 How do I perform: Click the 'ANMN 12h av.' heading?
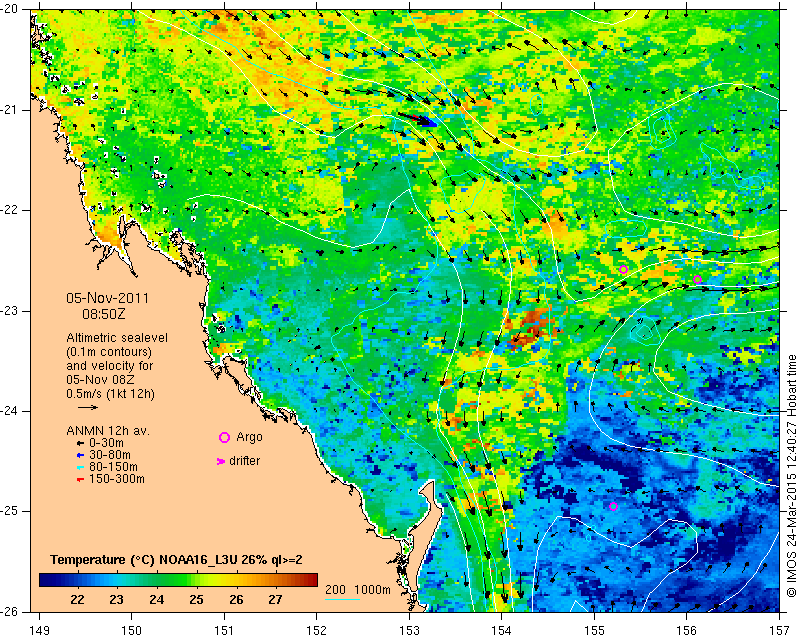pos(108,431)
